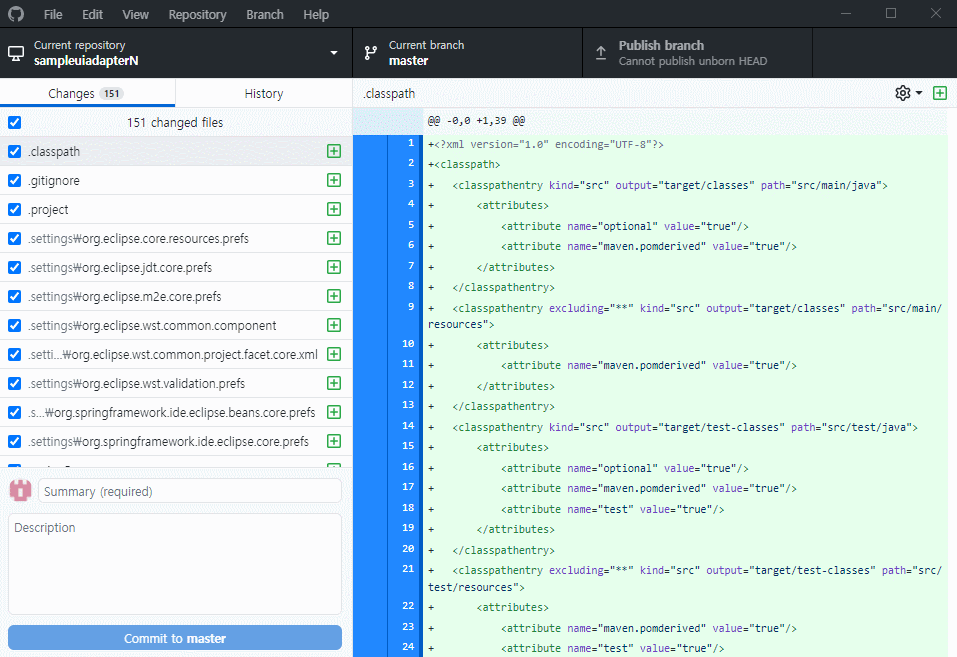Uncheck the .settings/org.eclipse.jdt.core.prefs checkbox

[x=13, y=267]
